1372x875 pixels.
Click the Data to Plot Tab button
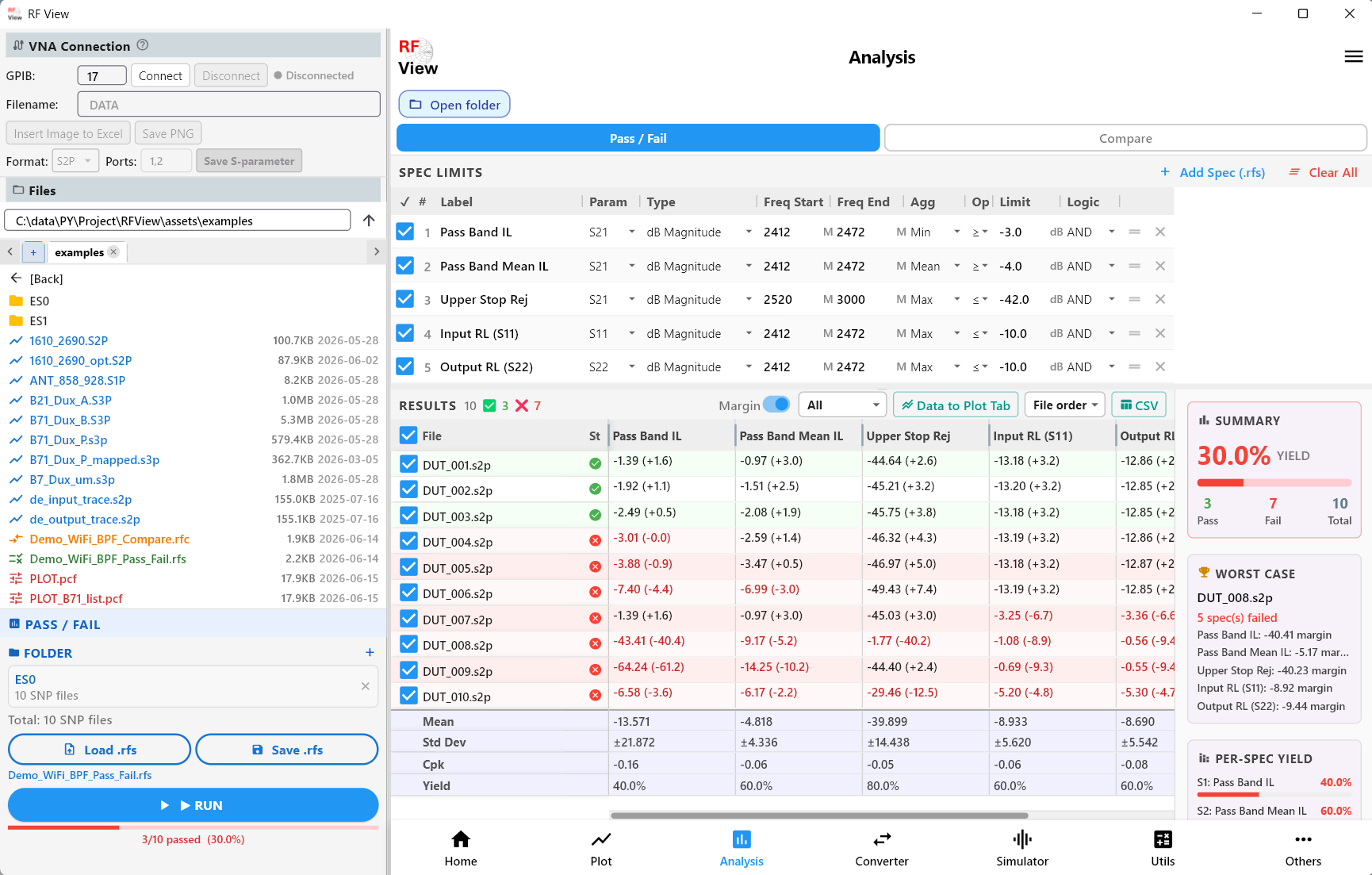(x=956, y=405)
